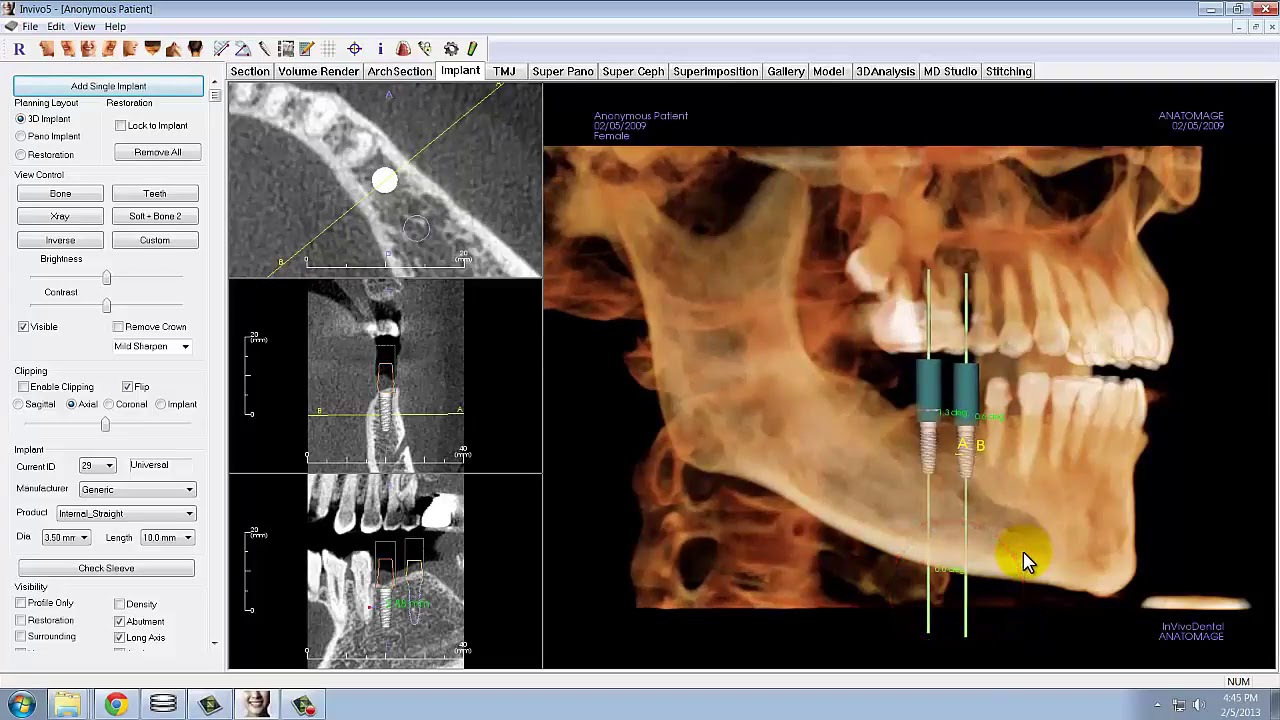Image resolution: width=1280 pixels, height=720 pixels.
Task: Select the back-of-head view icon
Action: tap(195, 48)
